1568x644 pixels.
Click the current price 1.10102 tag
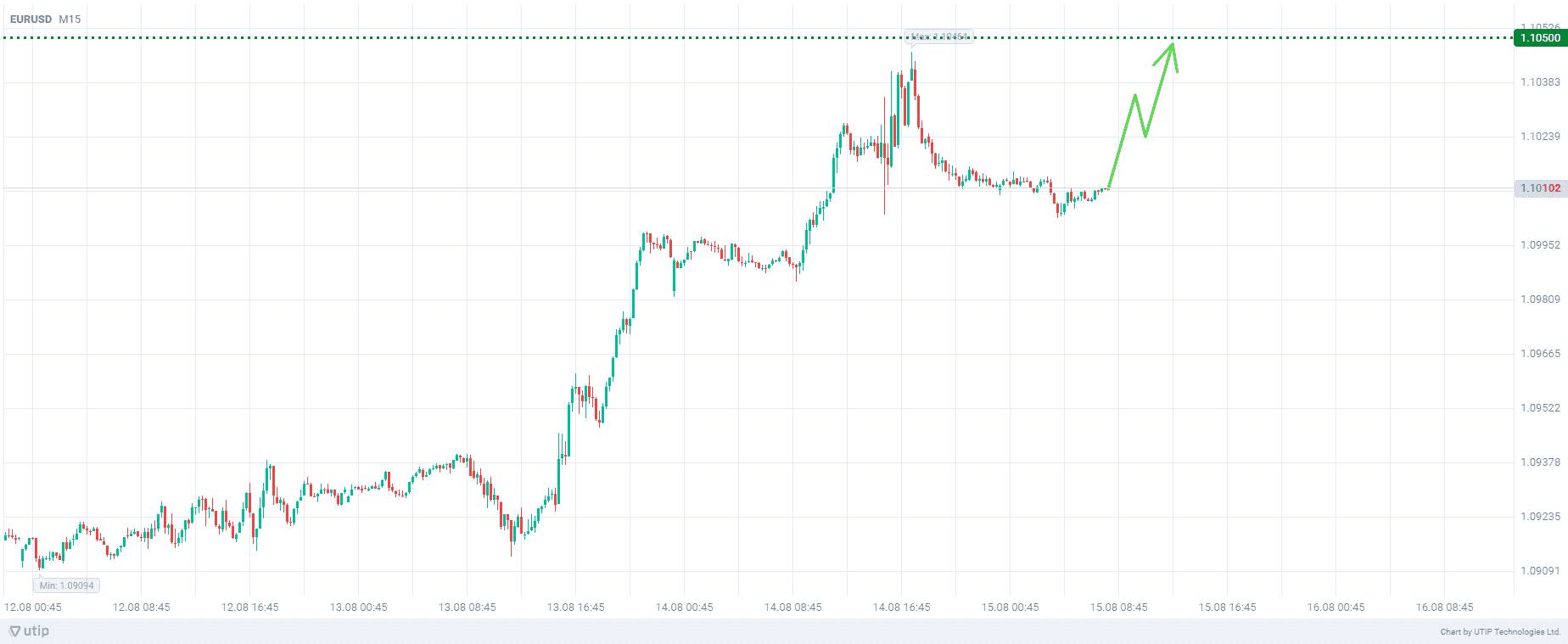click(1539, 188)
